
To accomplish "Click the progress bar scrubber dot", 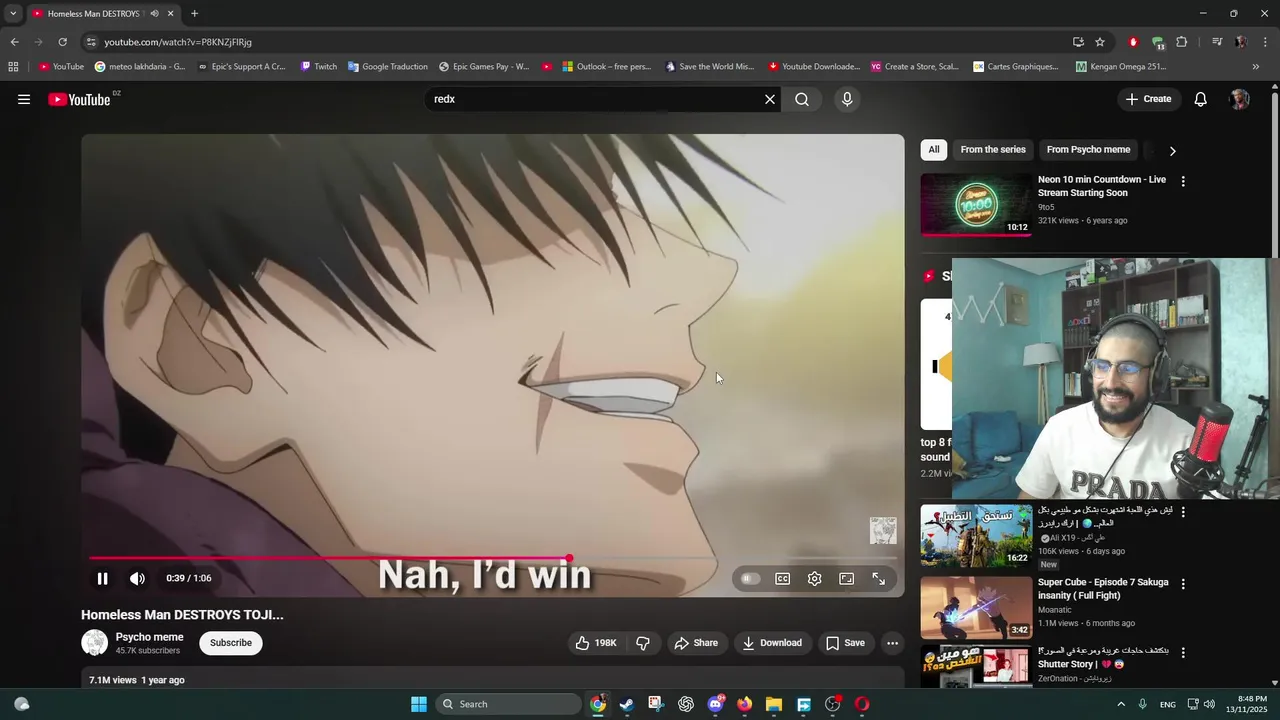I will [x=569, y=558].
